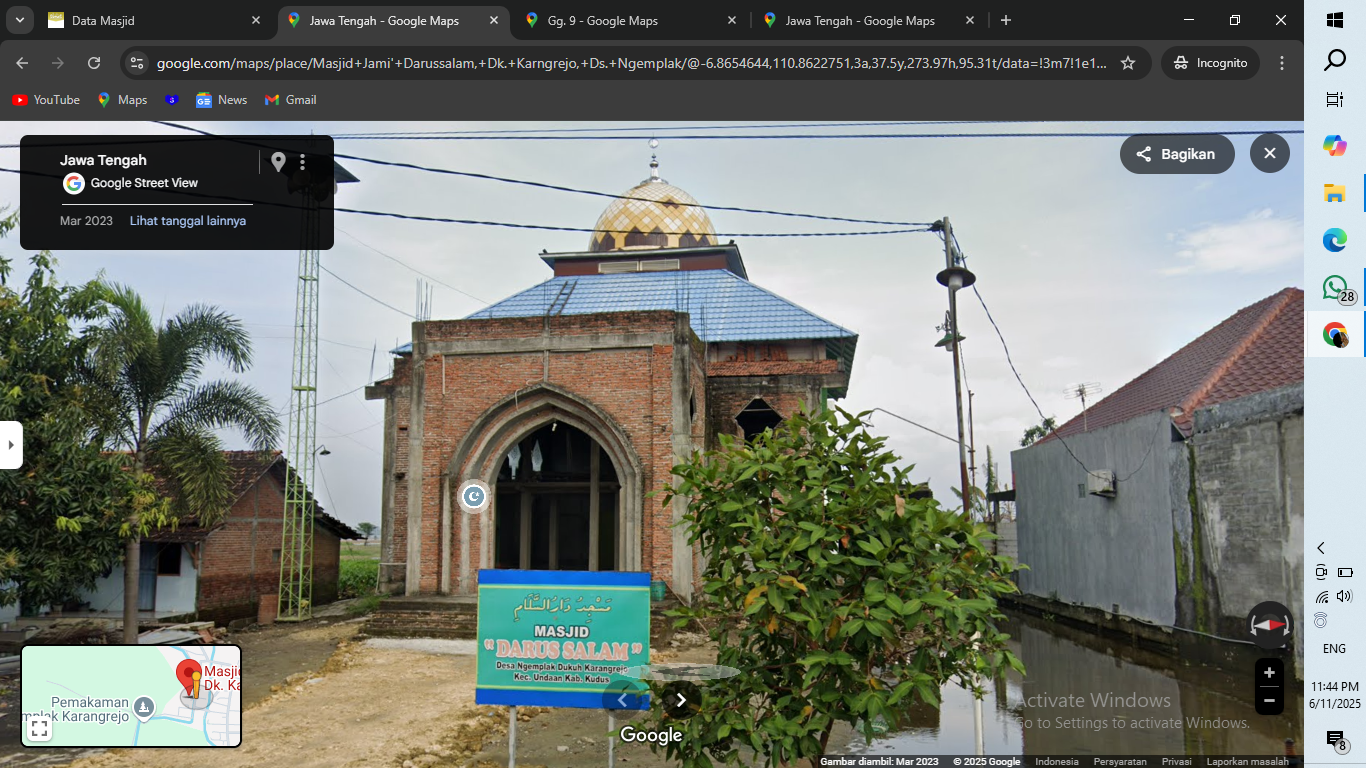Click the compass to reset orientation
Viewport: 1366px width, 768px height.
1270,625
